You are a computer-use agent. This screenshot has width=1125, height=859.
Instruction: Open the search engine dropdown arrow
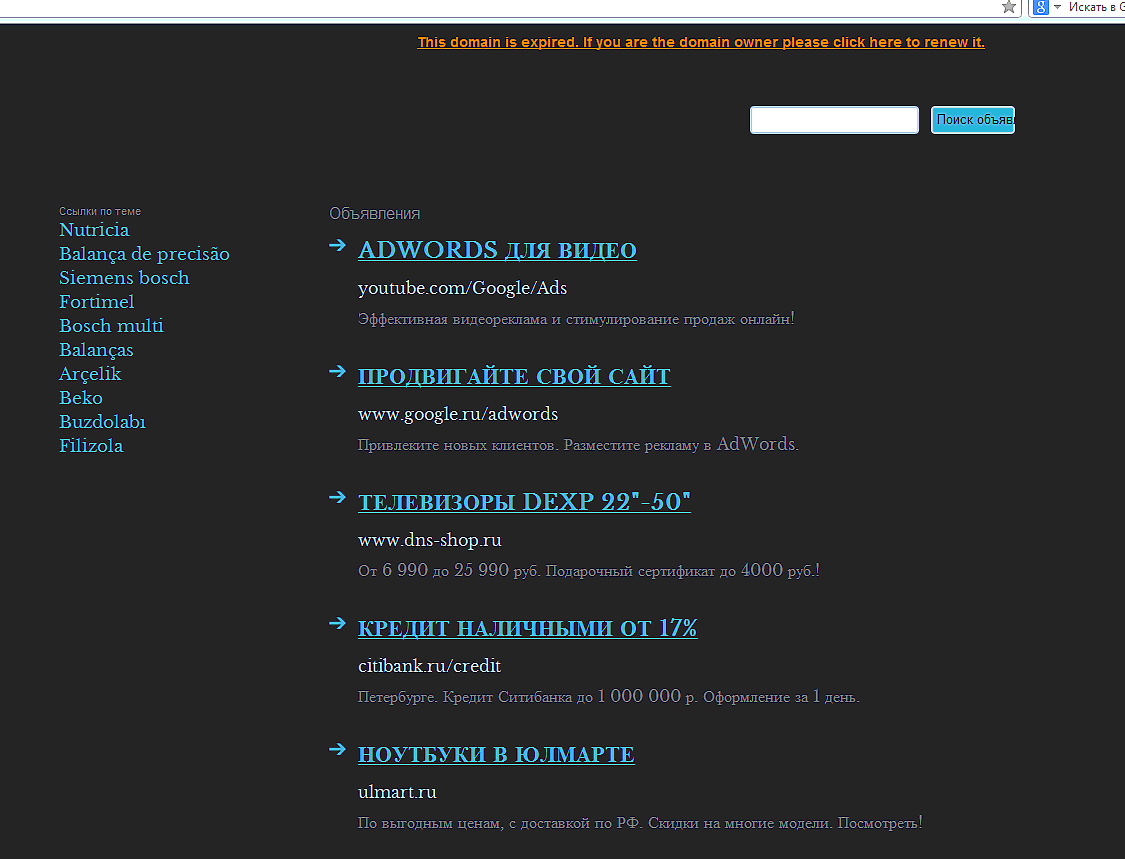1056,7
